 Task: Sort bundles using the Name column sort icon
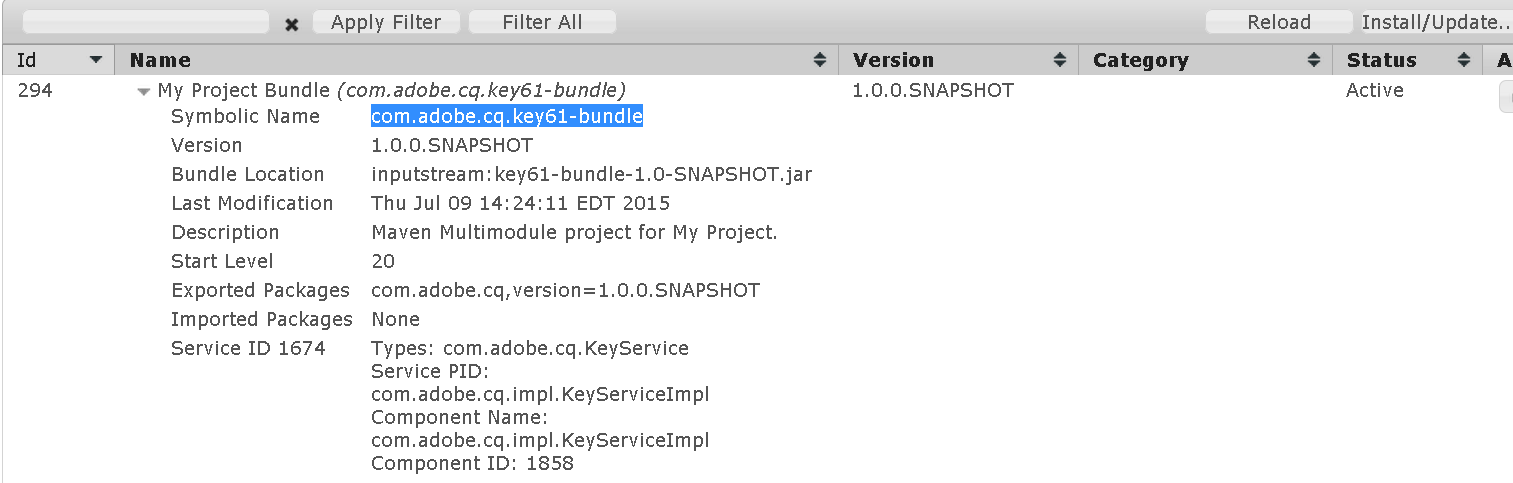pos(820,61)
